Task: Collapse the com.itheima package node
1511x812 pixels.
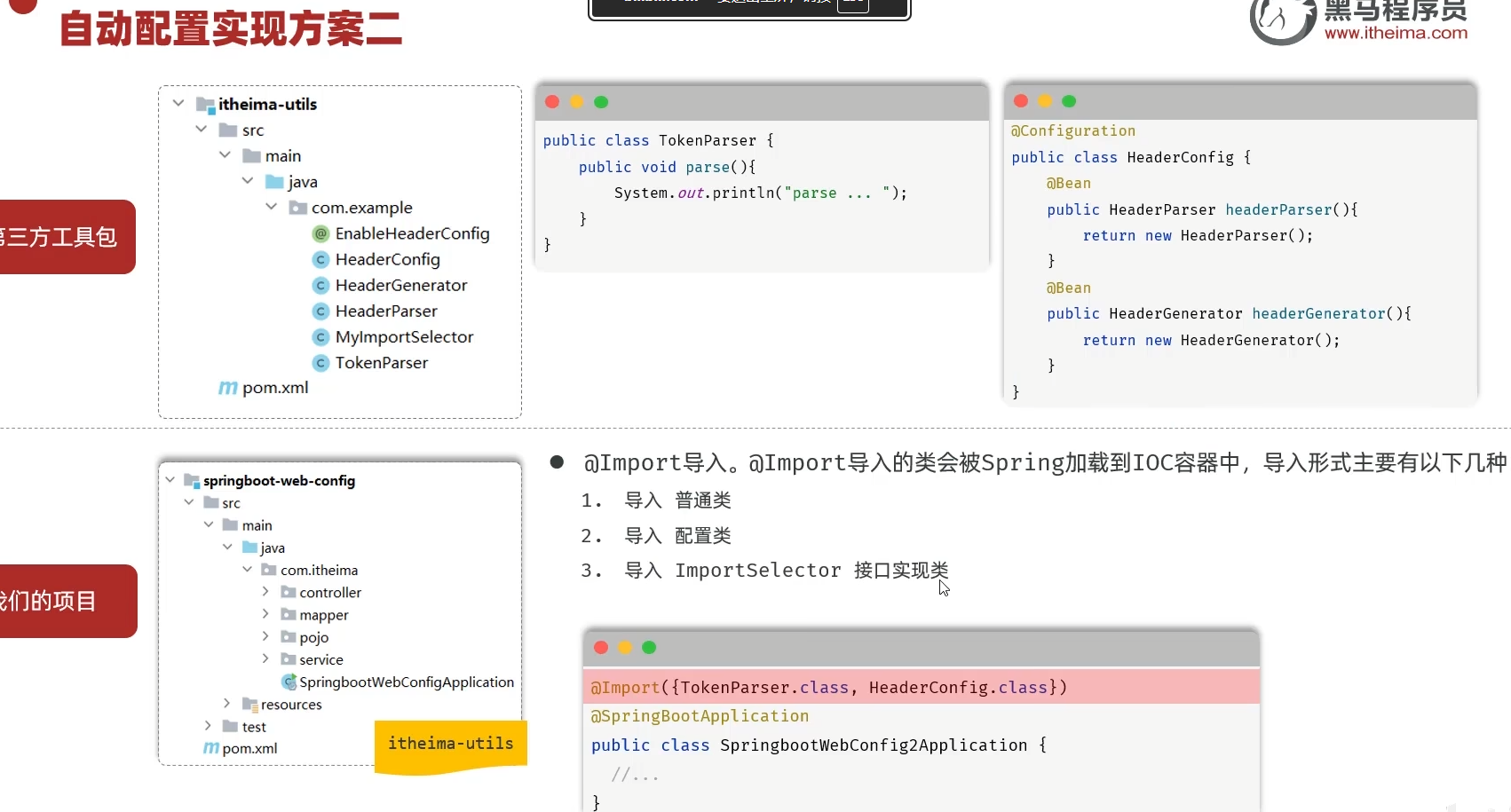Action: 247,569
